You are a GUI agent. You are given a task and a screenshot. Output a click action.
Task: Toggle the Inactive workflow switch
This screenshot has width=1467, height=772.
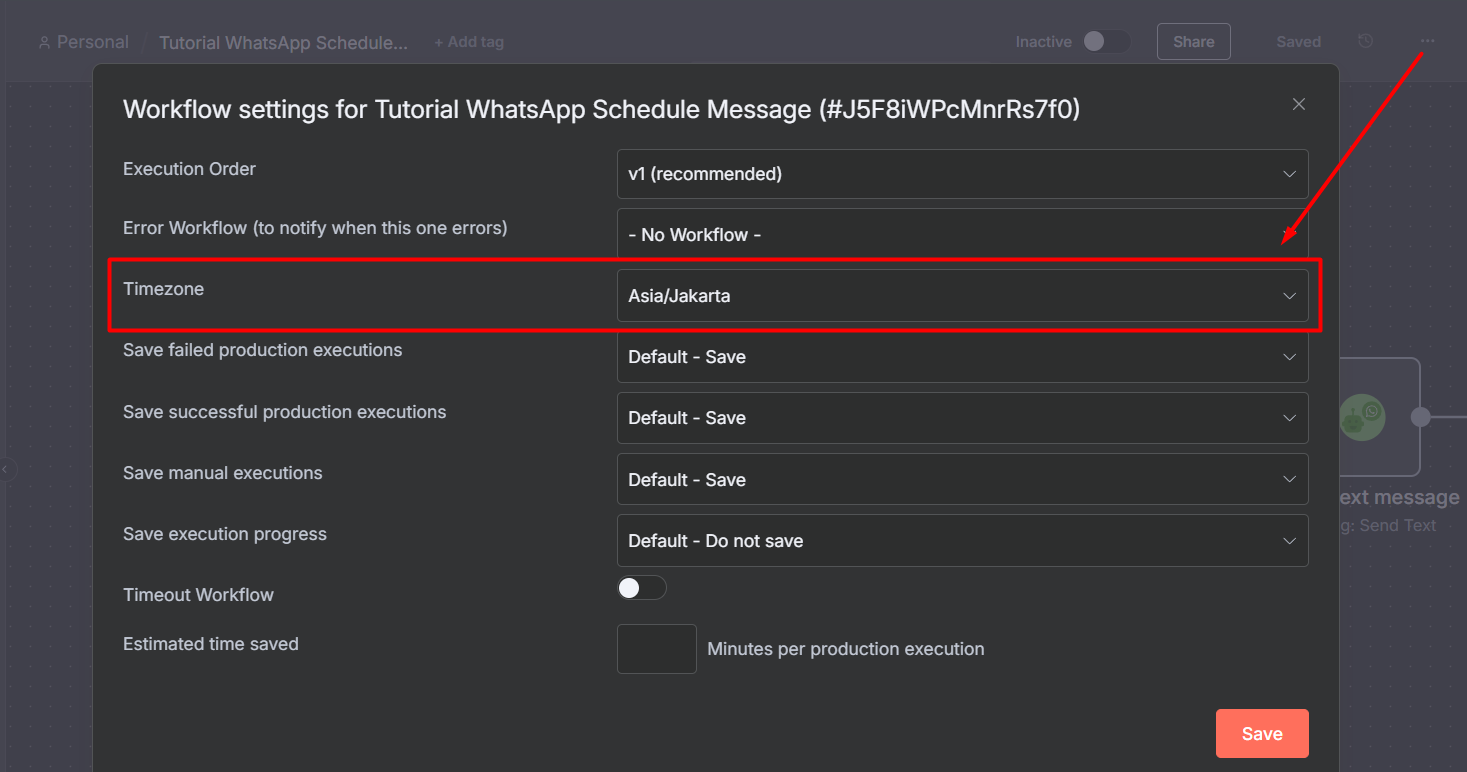click(x=1106, y=41)
